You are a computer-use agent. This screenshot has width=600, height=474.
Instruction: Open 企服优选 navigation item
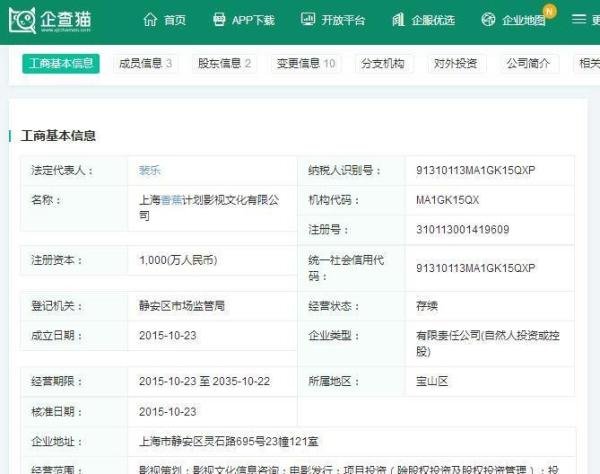433,20
